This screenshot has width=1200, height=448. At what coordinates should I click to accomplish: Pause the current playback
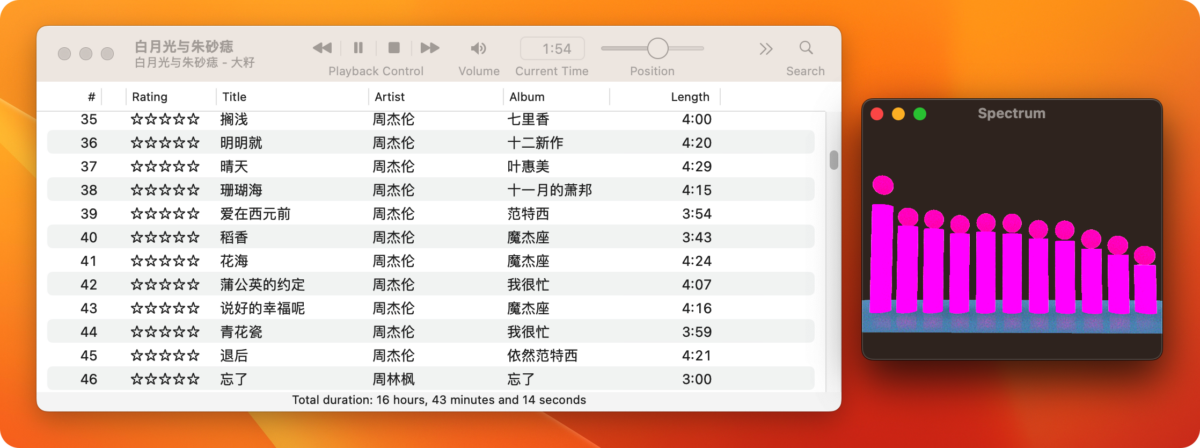358,48
